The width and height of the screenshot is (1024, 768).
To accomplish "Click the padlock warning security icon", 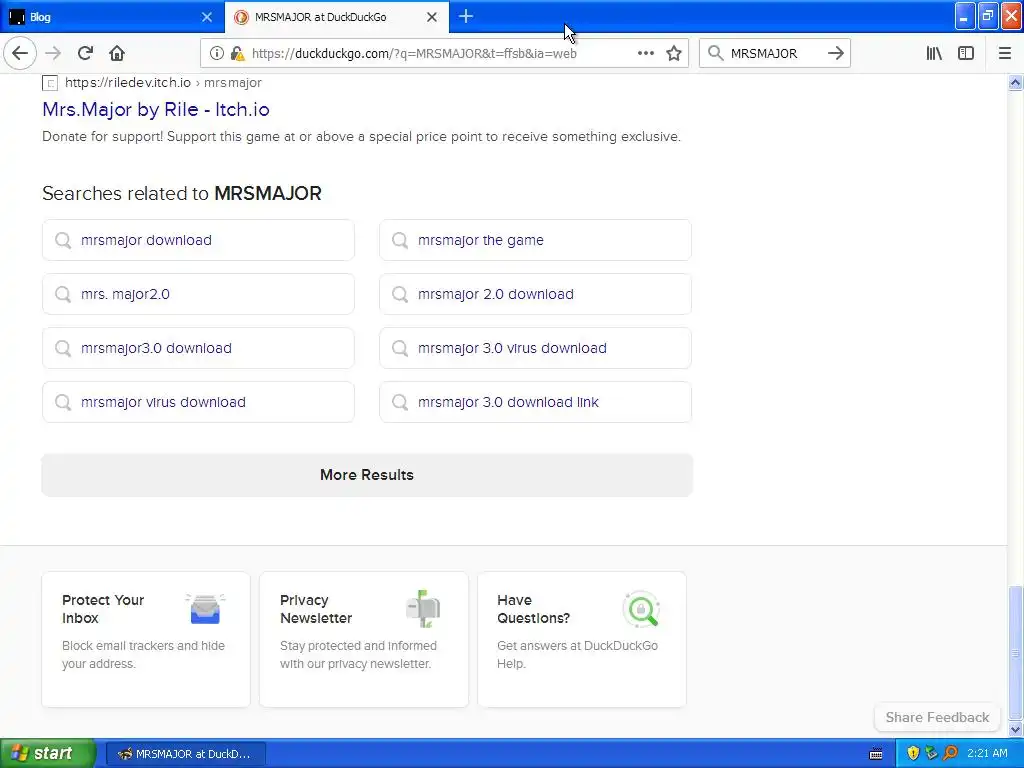I will click(237, 54).
